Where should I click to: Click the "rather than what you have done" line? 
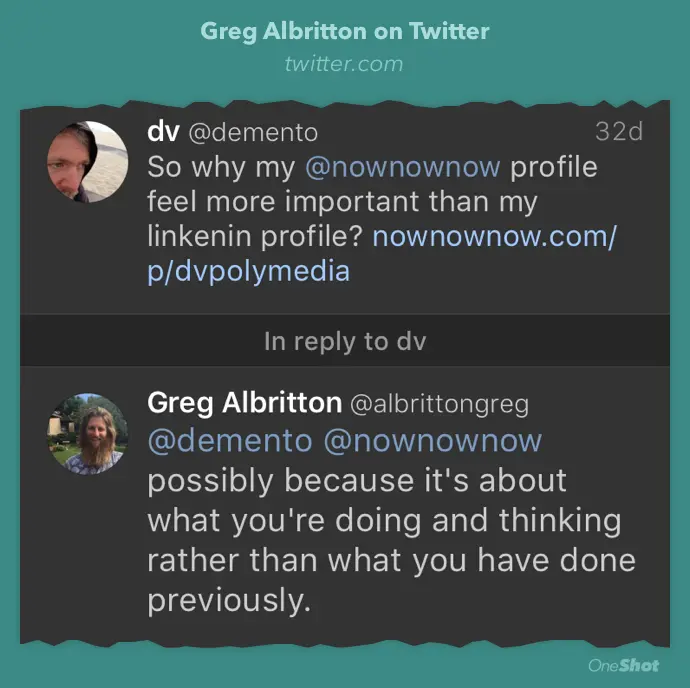pyautogui.click(x=391, y=560)
